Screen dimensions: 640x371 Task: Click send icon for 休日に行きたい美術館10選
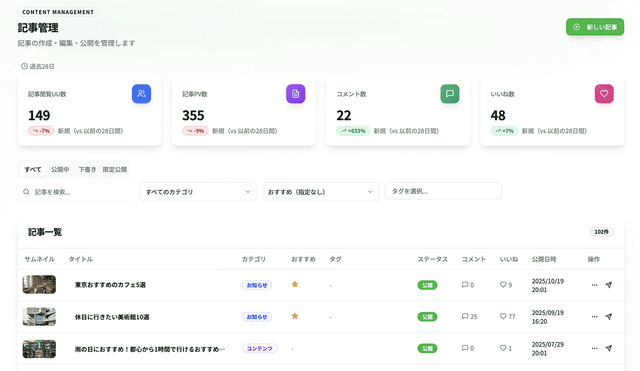[609, 316]
